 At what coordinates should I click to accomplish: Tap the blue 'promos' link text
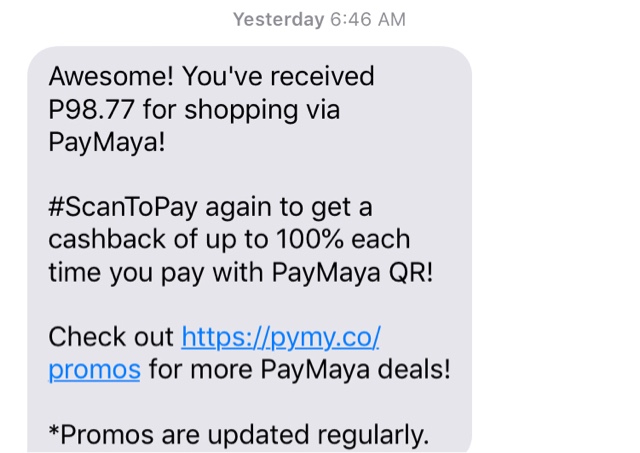coord(94,371)
